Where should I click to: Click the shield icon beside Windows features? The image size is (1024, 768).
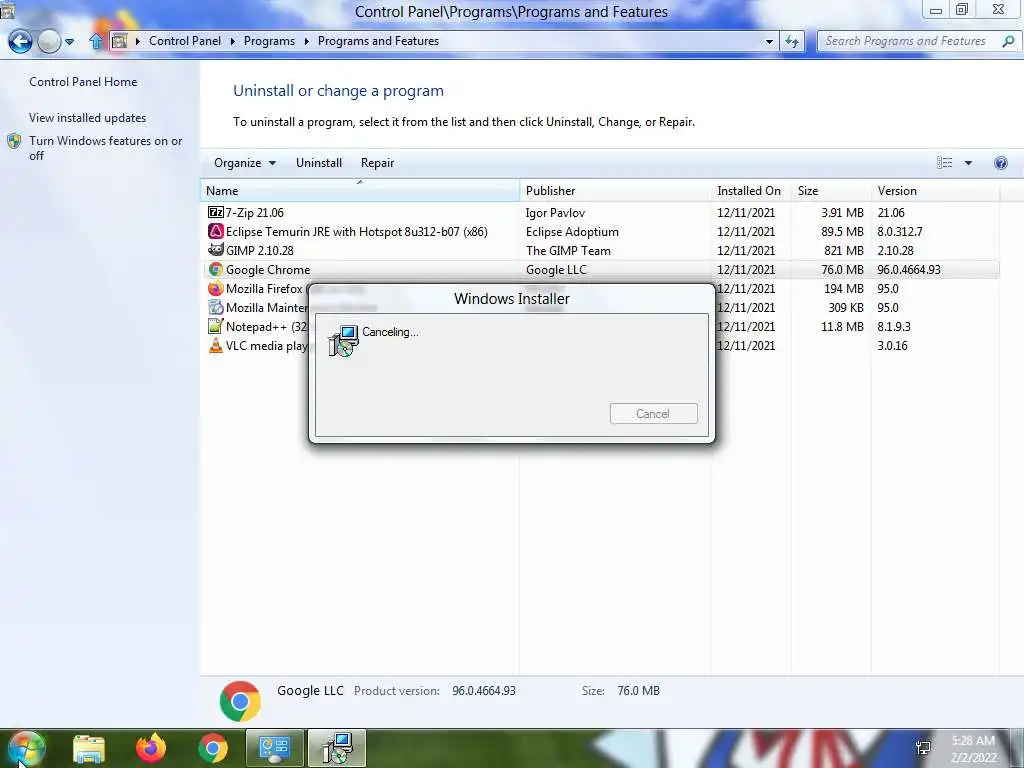(x=14, y=141)
